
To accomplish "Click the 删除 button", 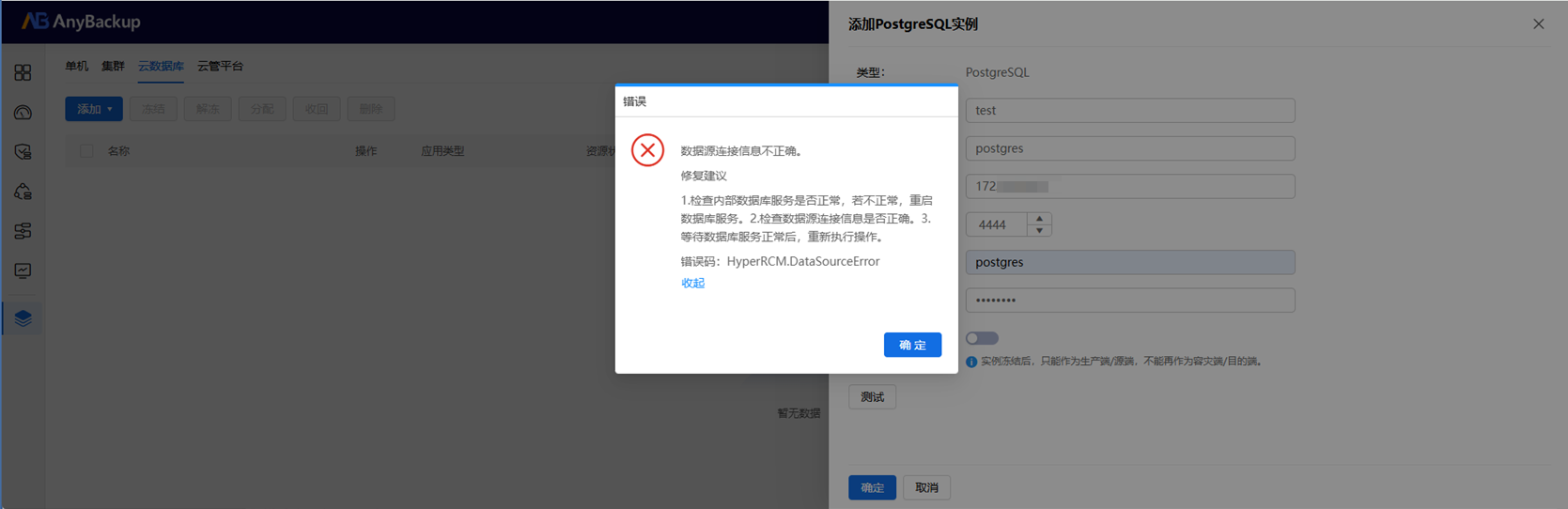I will [x=371, y=109].
